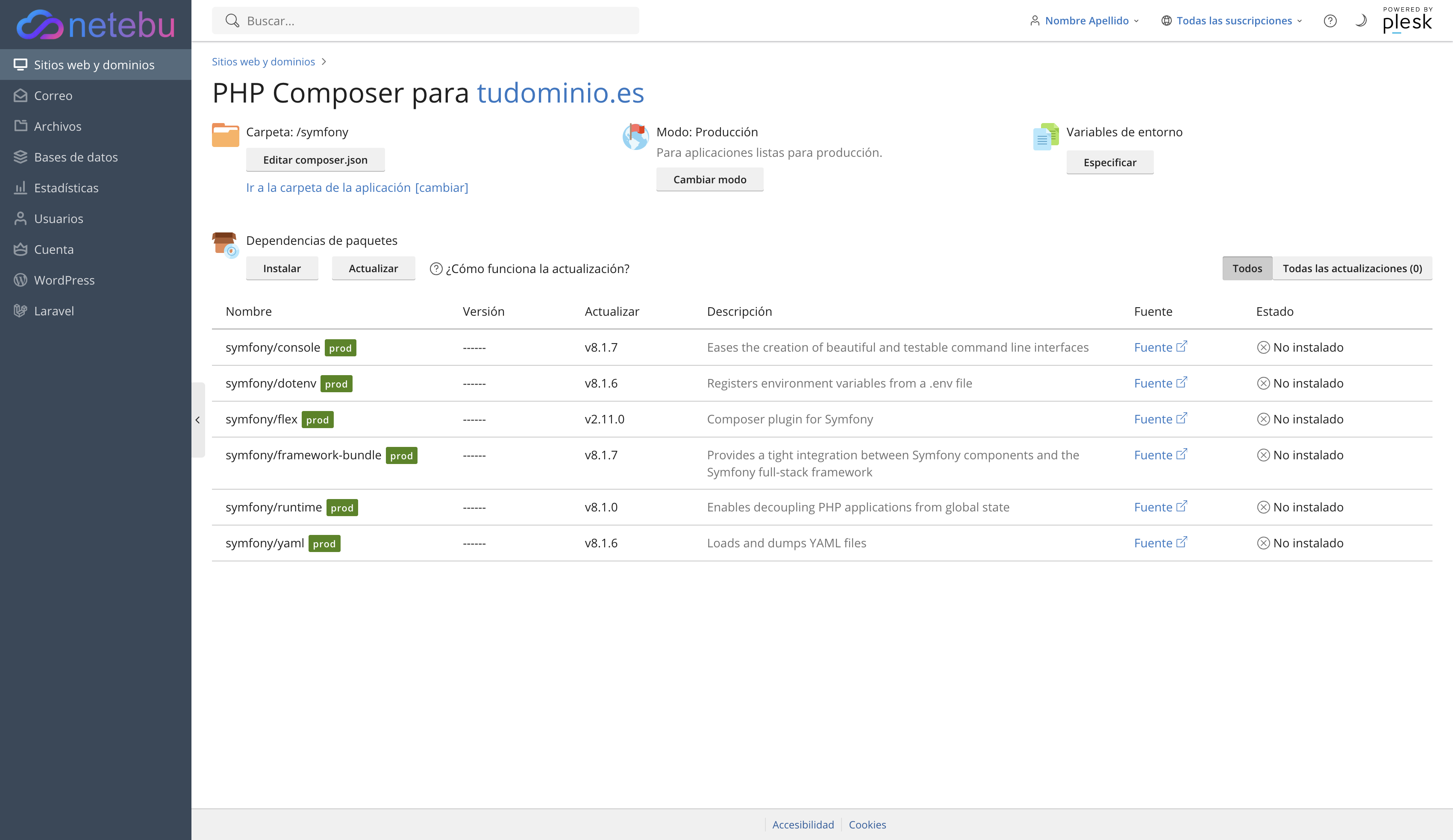Click the Cambiar modo button
1453x840 pixels.
[x=710, y=179]
